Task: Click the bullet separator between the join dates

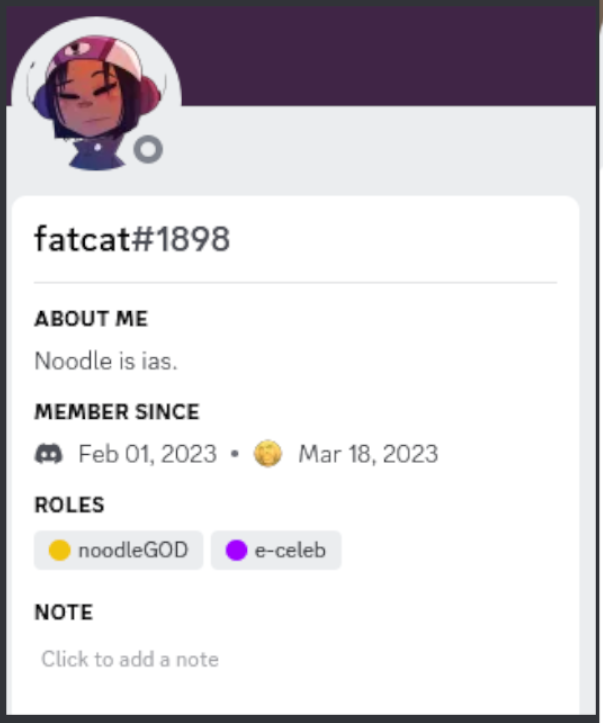Action: 234,454
